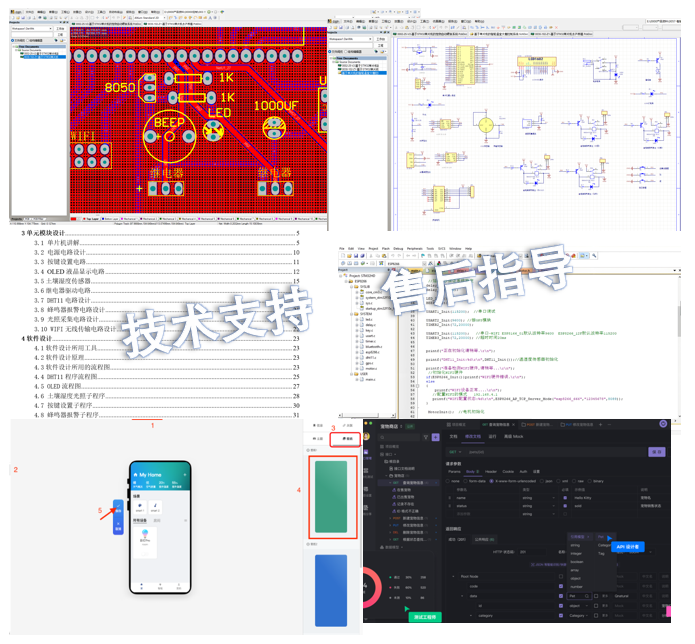This screenshot has width=695, height=644.
Task: Click the plus icon in the My Home header
Action: click(x=185, y=474)
